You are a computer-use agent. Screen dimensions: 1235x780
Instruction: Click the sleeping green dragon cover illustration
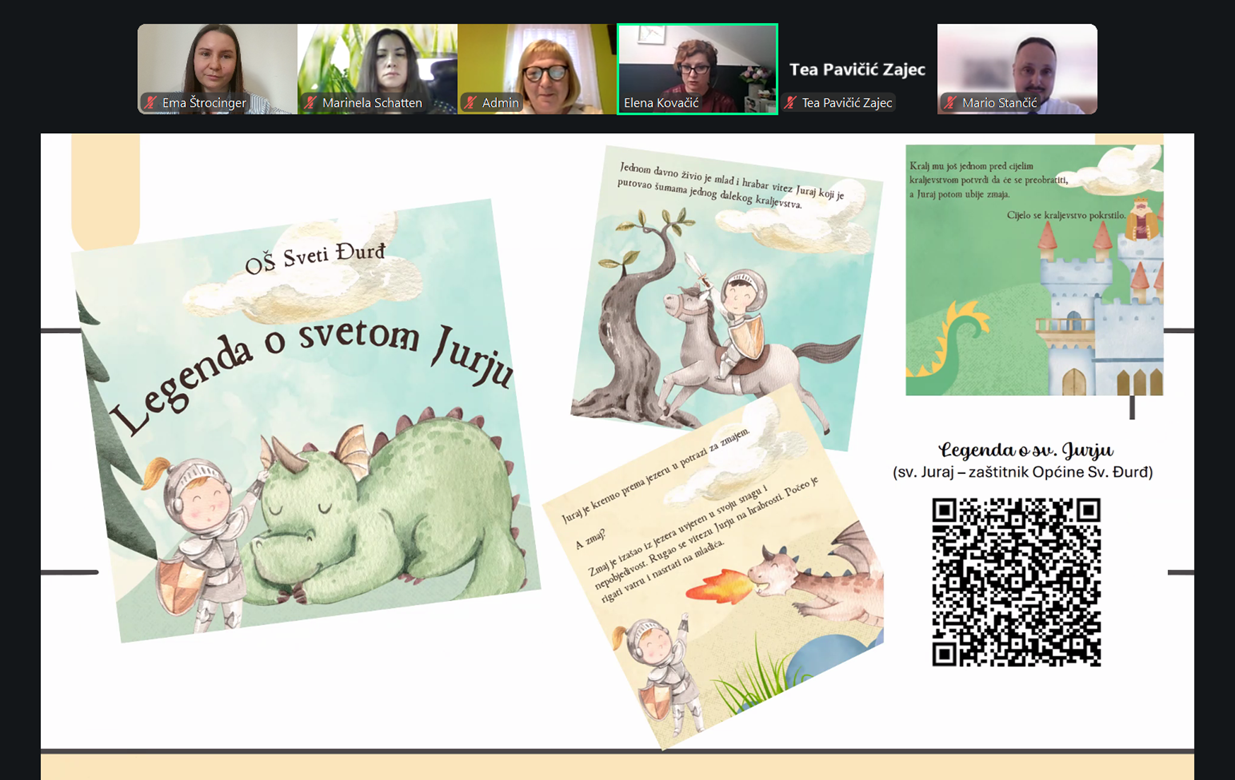pyautogui.click(x=390, y=510)
